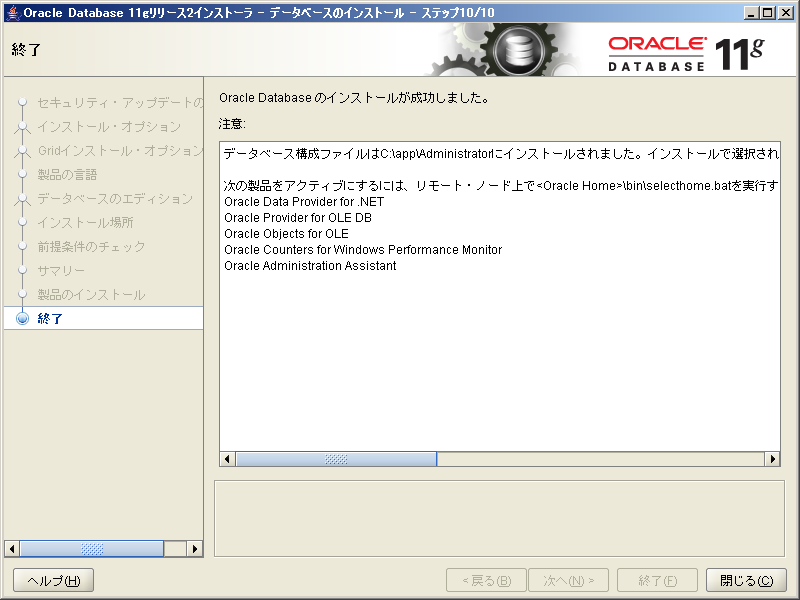Click the right arrow of sidebar scrollbar
This screenshot has height=600, width=800.
tap(195, 548)
